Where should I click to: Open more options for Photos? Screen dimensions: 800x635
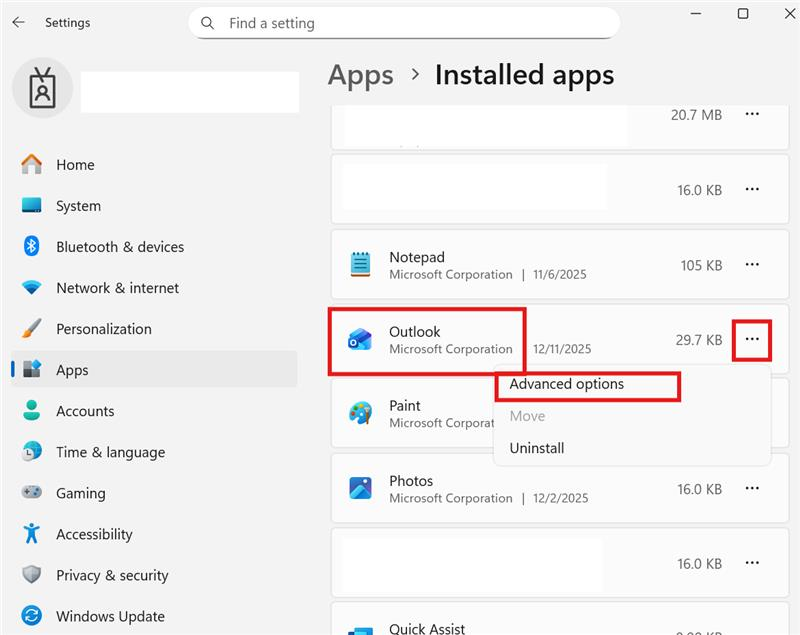[x=752, y=489]
